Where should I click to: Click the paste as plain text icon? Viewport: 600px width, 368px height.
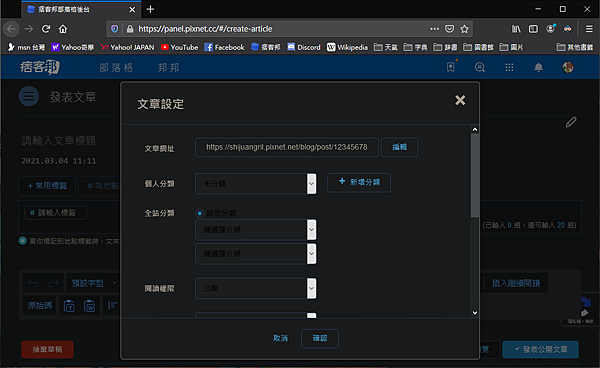[x=69, y=306]
